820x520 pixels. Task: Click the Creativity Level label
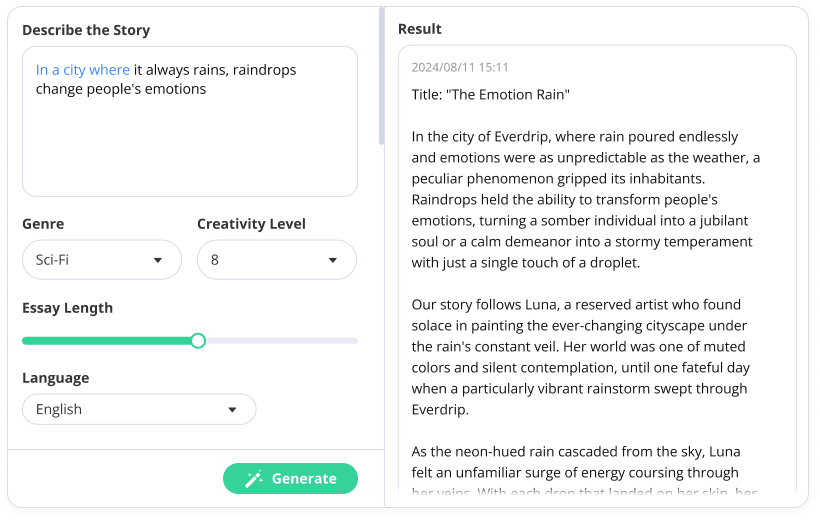pos(251,224)
